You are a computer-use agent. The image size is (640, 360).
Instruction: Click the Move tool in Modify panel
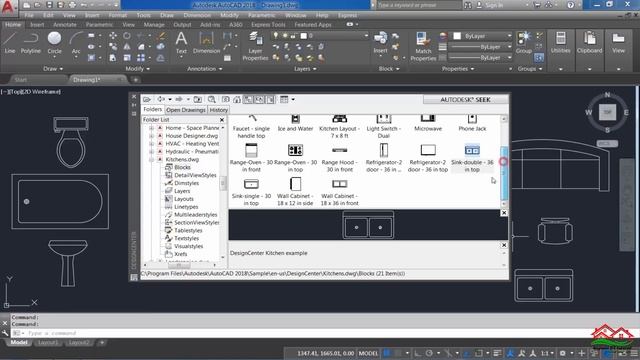(113, 36)
